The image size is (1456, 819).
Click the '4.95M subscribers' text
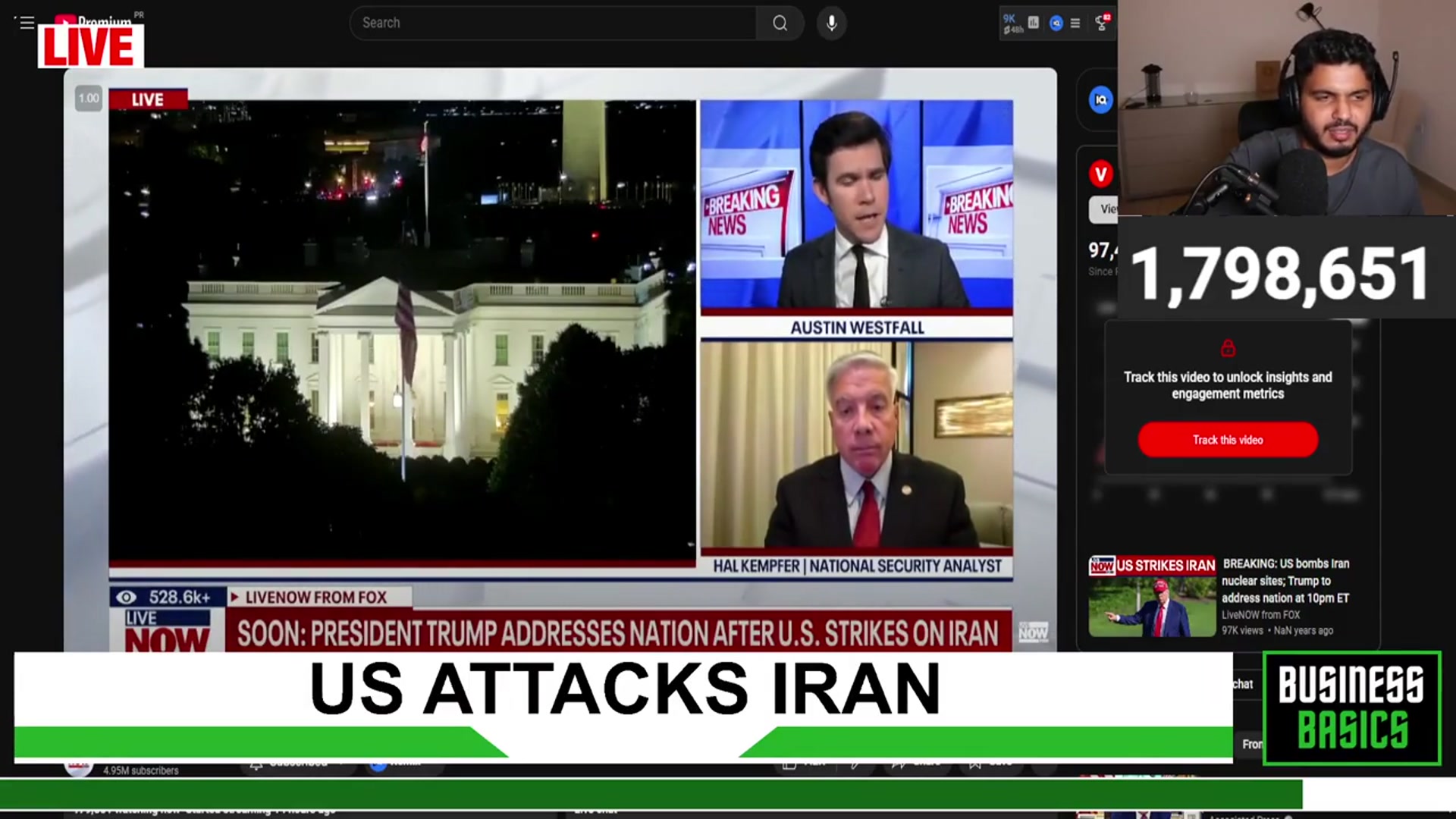[141, 770]
